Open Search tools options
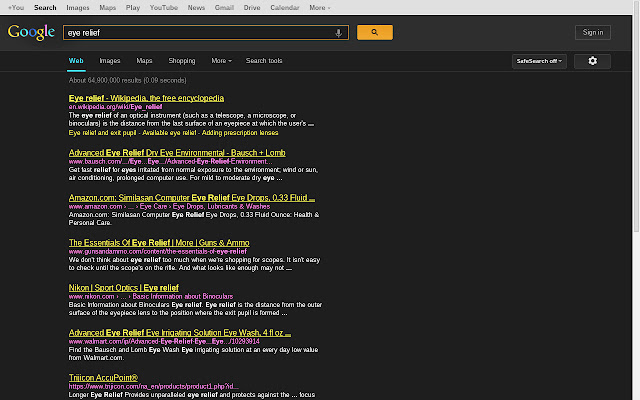 (x=264, y=61)
